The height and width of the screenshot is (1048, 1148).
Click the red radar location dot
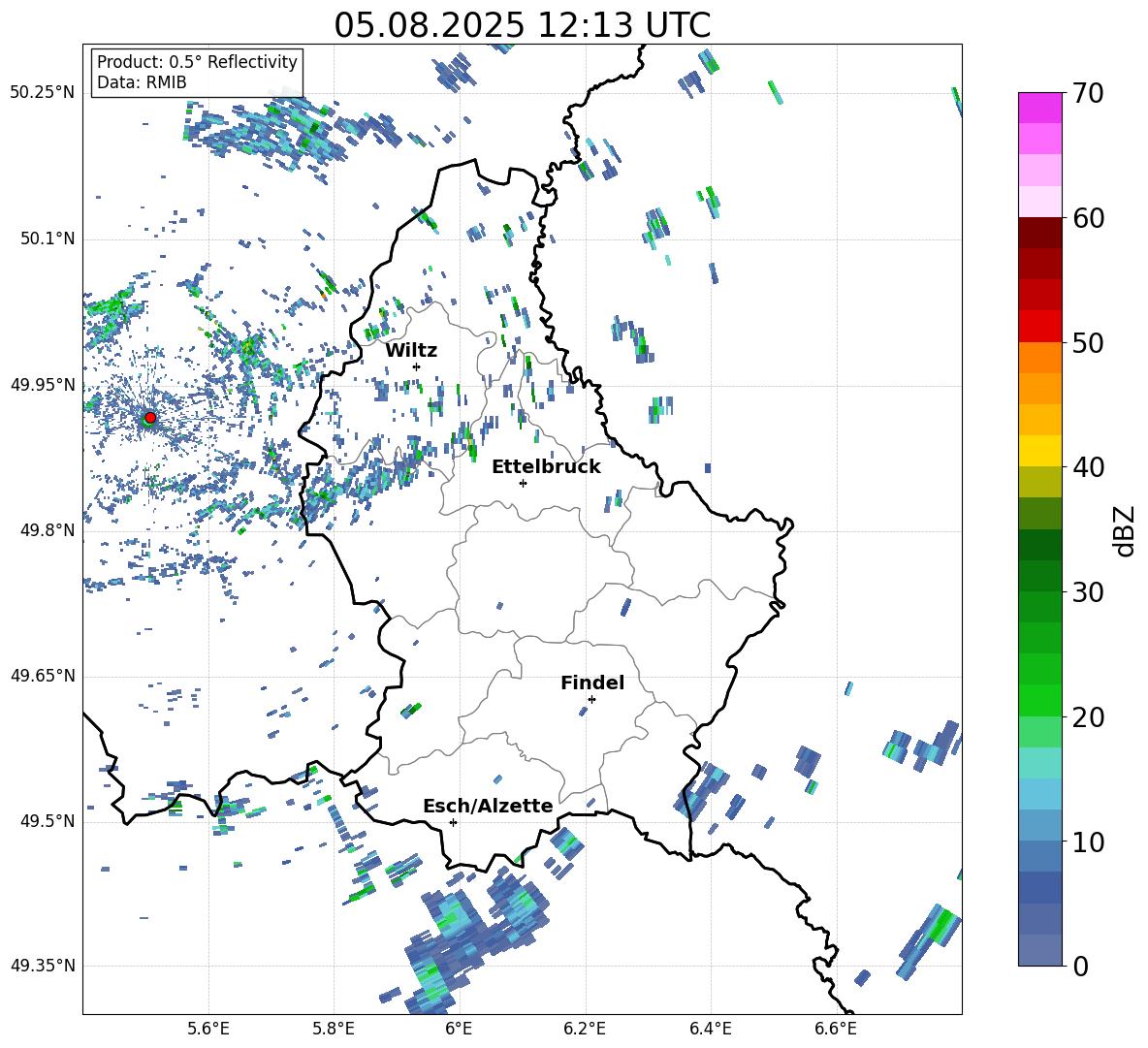150,418
